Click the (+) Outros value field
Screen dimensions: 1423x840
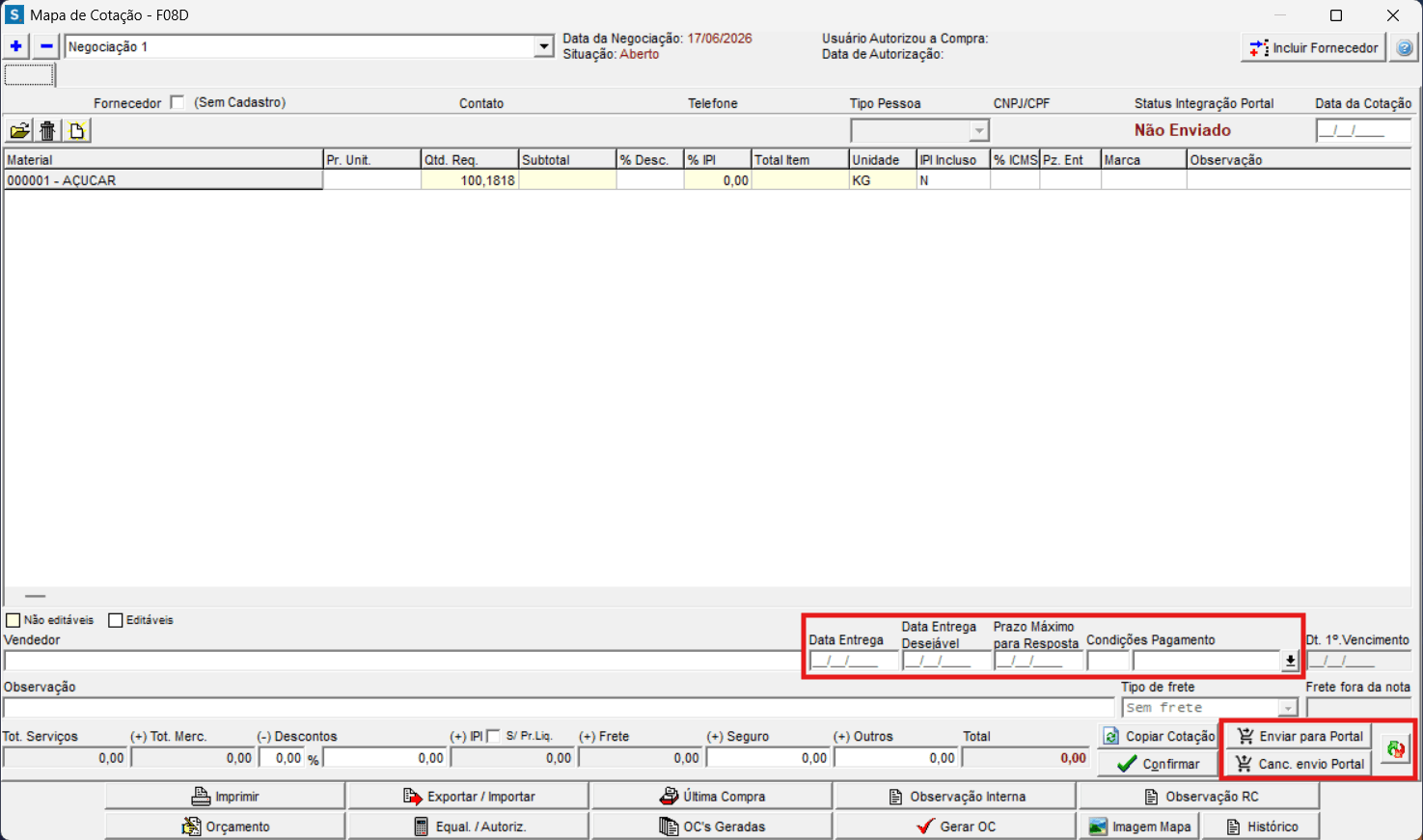pyautogui.click(x=895, y=758)
